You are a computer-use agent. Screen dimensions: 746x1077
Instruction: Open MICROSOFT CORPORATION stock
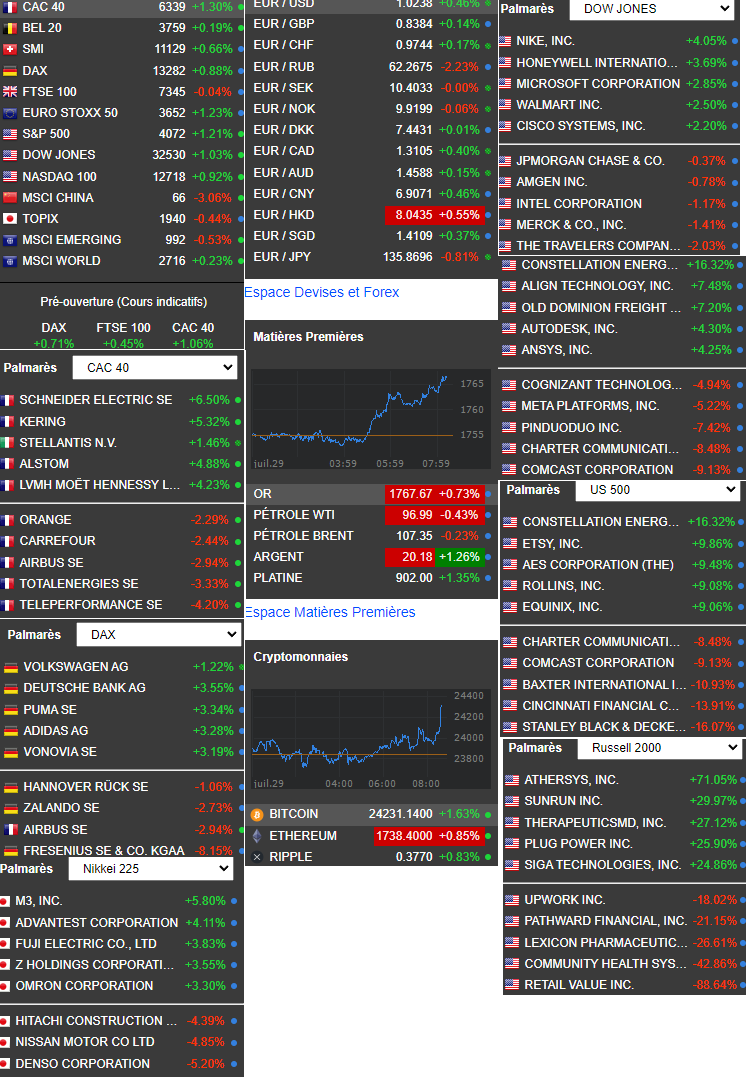[x=619, y=84]
